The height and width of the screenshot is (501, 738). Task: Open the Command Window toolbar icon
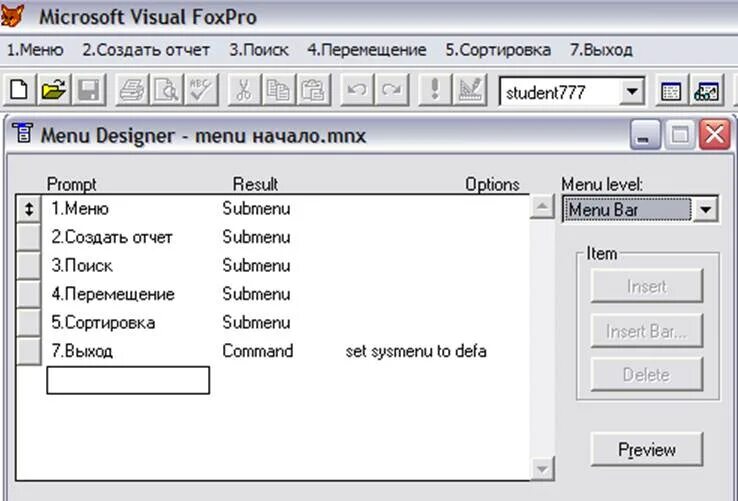(x=671, y=91)
